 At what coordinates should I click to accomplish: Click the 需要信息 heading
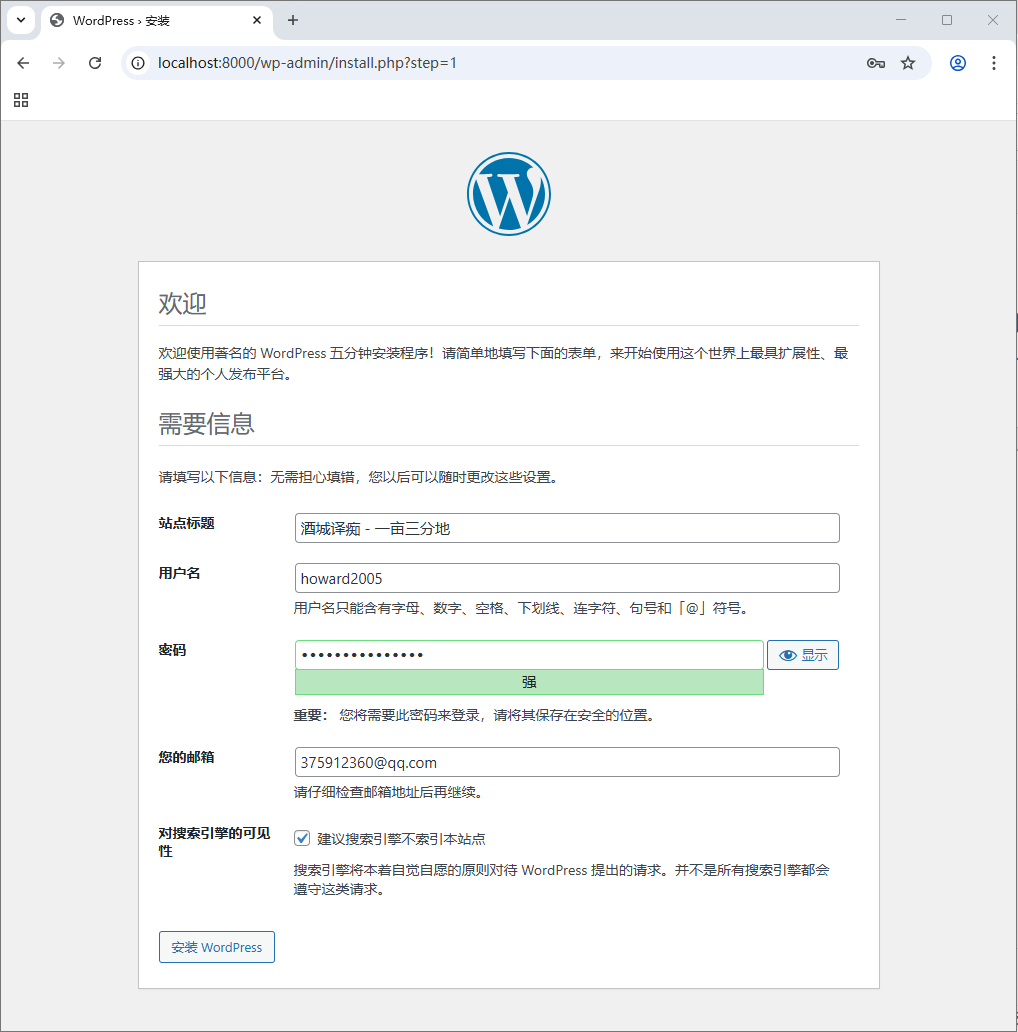point(206,424)
